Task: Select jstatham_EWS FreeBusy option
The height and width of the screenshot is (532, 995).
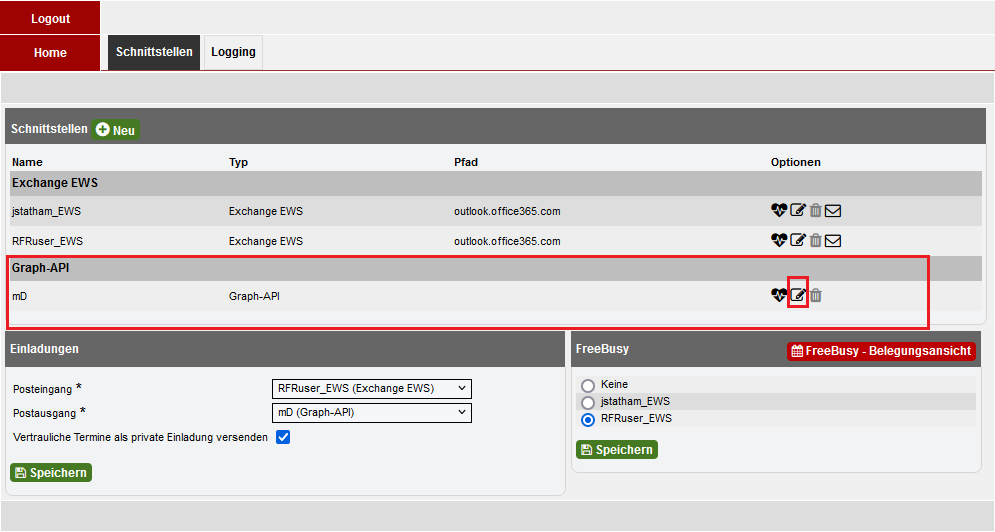Action: [x=588, y=402]
